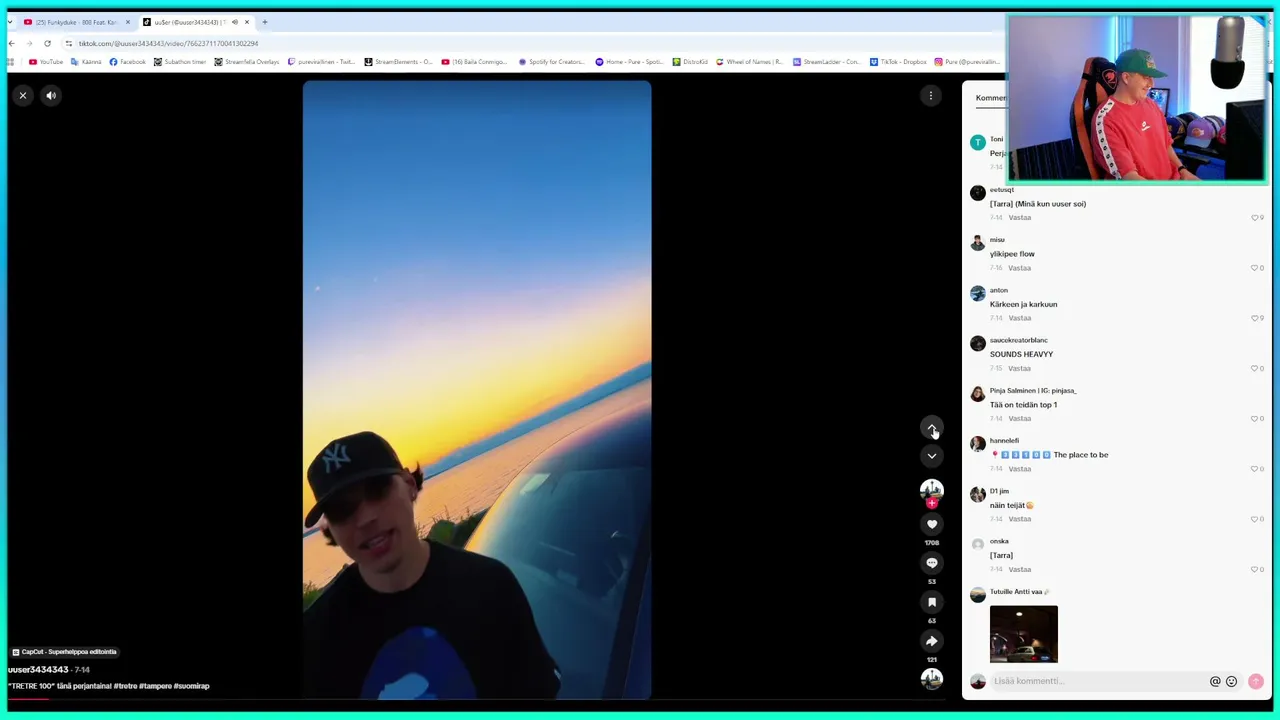Screen dimensions: 1280x720
Task: Switch to the Kommentit tab
Action: pyautogui.click(x=991, y=98)
